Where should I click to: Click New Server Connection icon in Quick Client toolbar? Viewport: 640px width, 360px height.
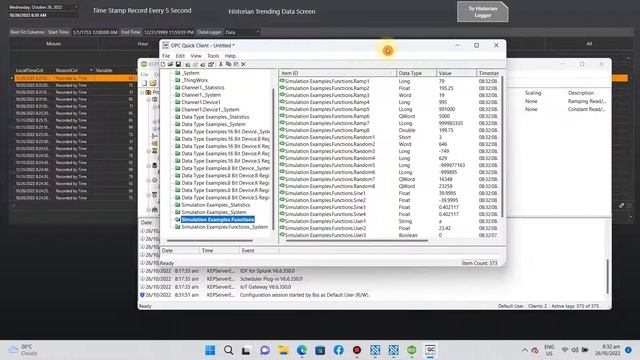coord(188,64)
